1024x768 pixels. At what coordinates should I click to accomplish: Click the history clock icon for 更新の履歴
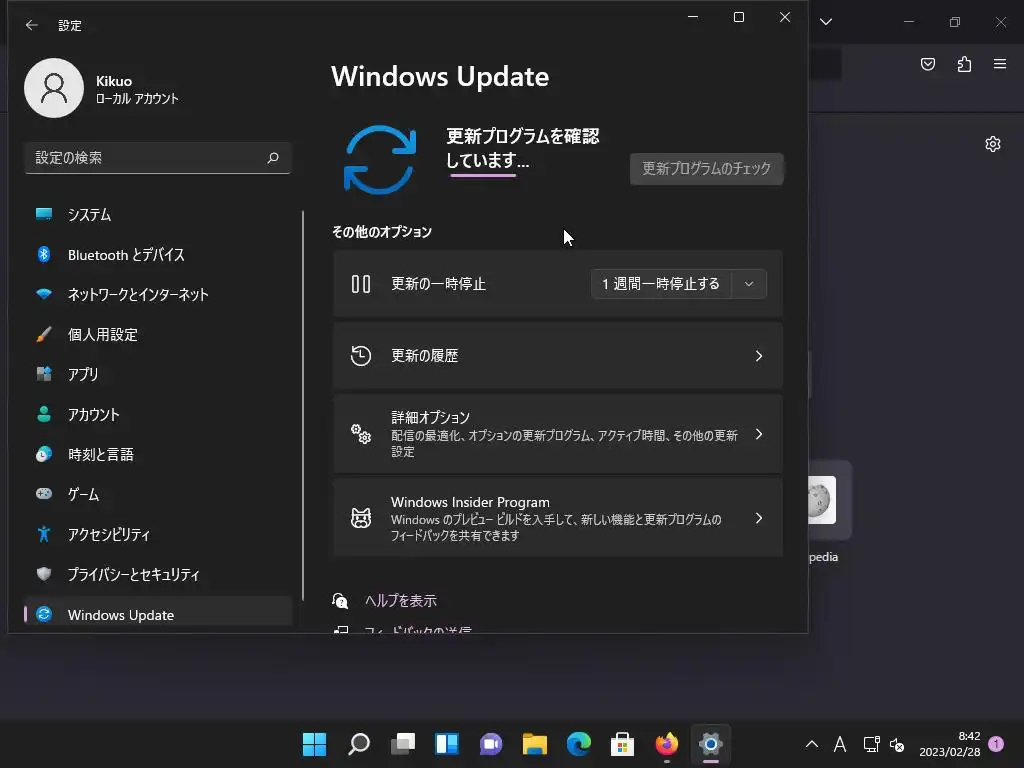360,356
